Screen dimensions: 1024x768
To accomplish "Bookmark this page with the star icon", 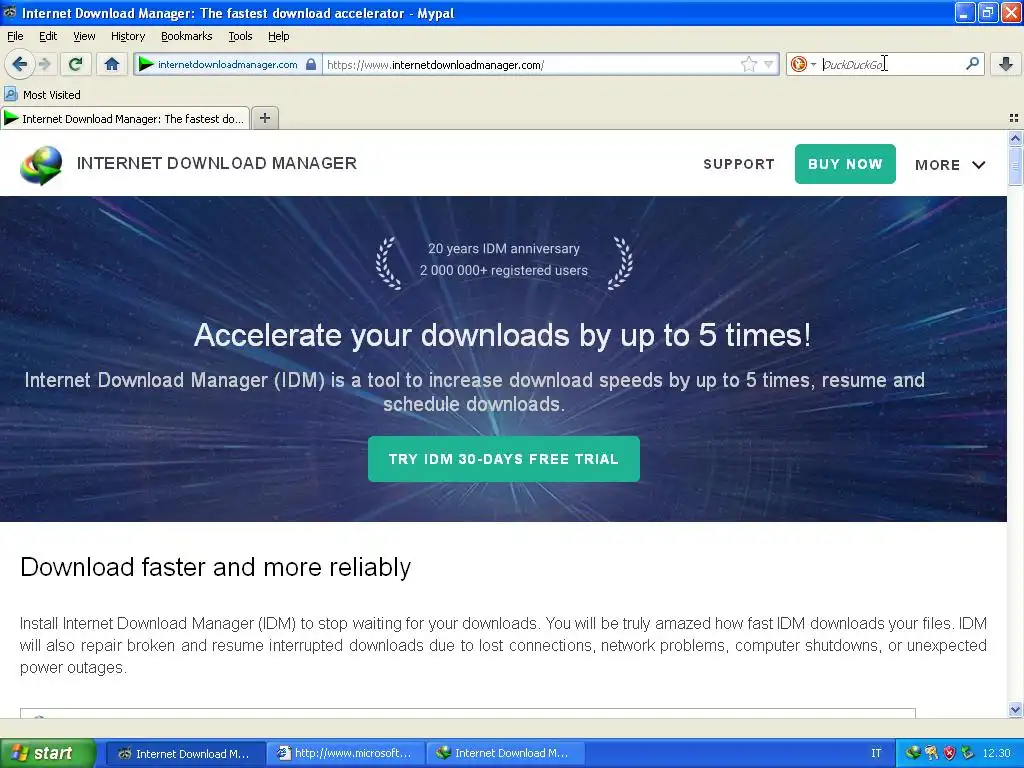I will (748, 64).
